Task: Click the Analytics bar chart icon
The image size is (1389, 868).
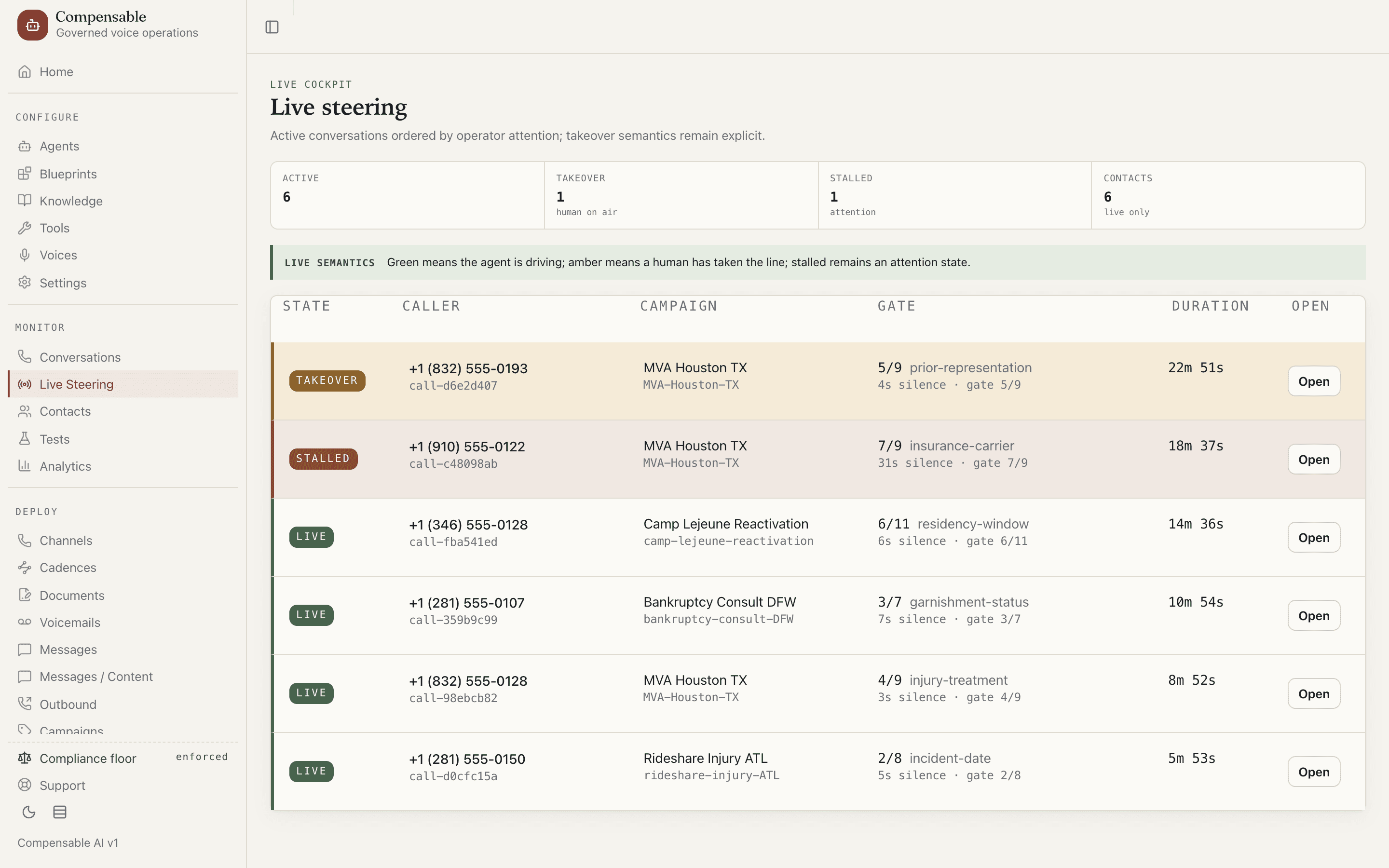Action: pos(25,466)
